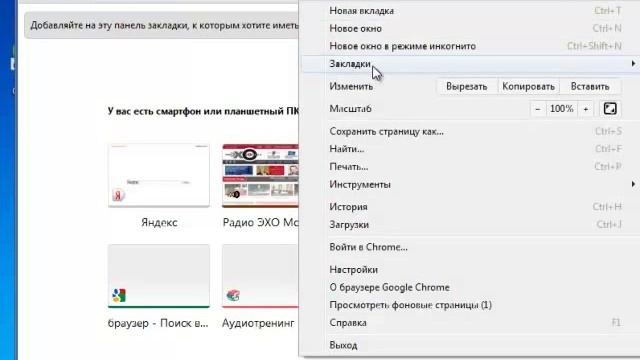
Task: Click the Яндекс tile label
Action: (x=159, y=222)
